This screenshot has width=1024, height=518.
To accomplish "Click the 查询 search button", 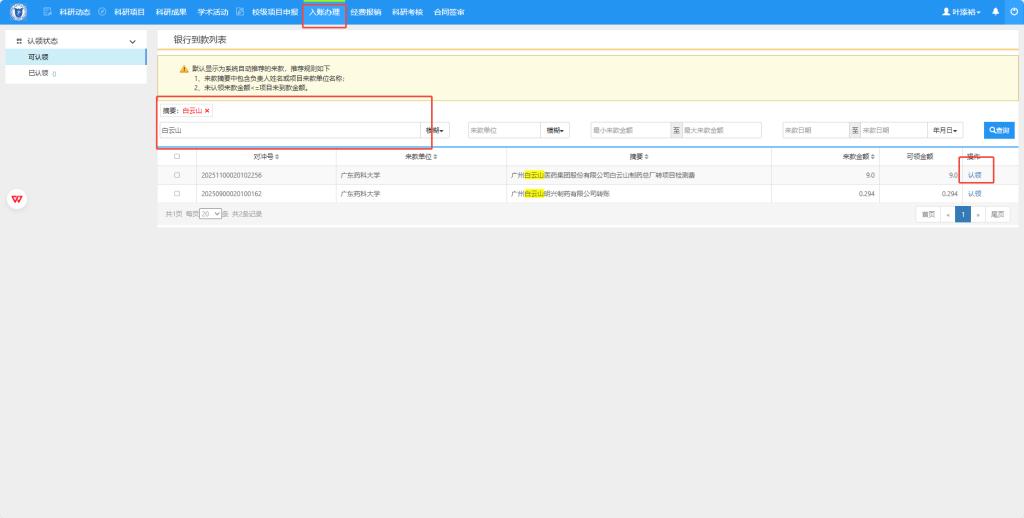I will tap(998, 130).
